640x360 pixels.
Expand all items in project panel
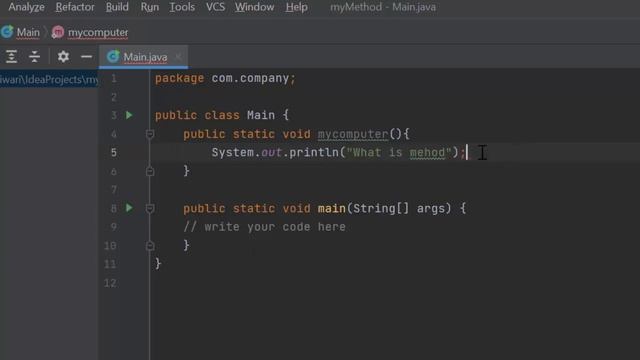11,56
